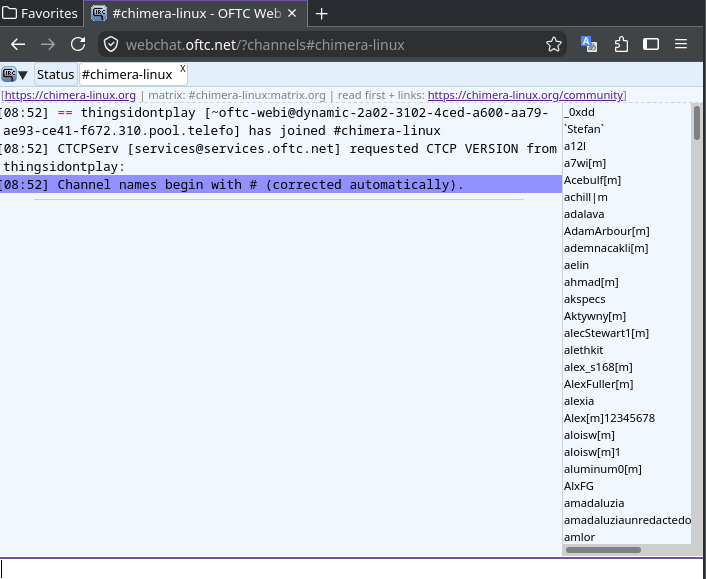Select the #chimera-linux channel tab
The width and height of the screenshot is (706, 579).
pos(127,74)
